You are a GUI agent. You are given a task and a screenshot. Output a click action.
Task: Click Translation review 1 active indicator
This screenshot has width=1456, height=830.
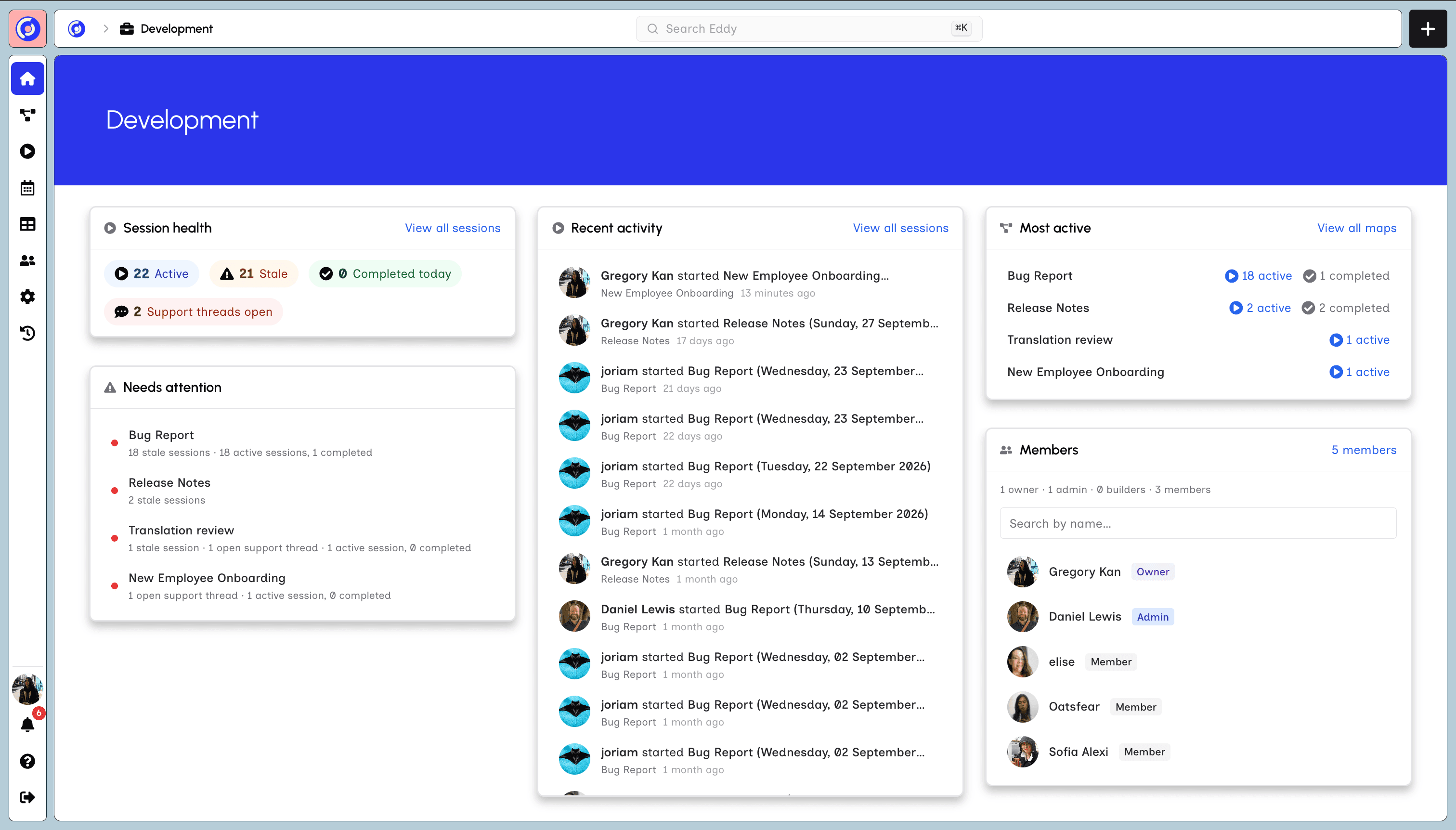[1359, 340]
